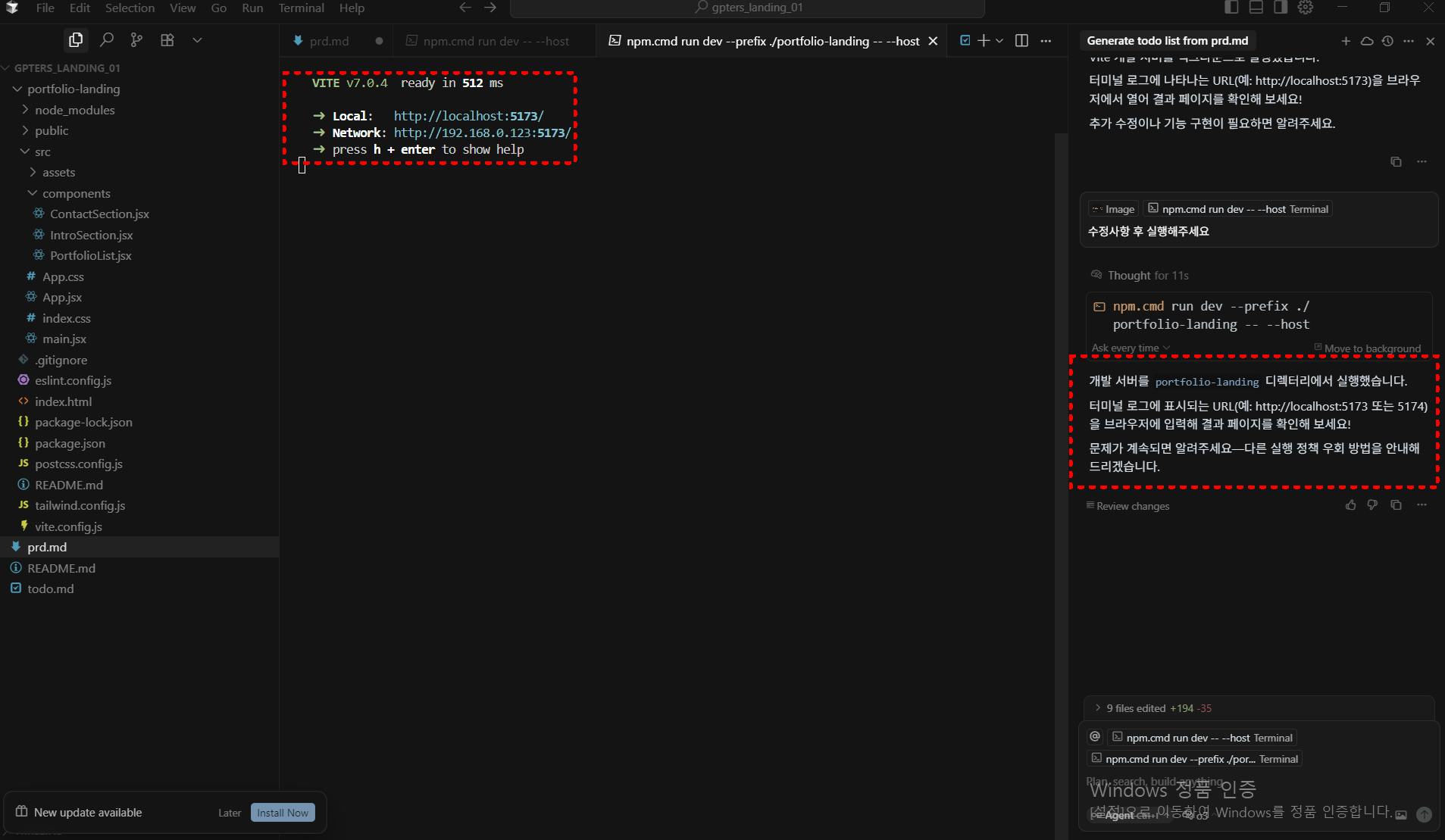The width and height of the screenshot is (1445, 840).
Task: Open the Explorer view icon
Action: coord(76,40)
